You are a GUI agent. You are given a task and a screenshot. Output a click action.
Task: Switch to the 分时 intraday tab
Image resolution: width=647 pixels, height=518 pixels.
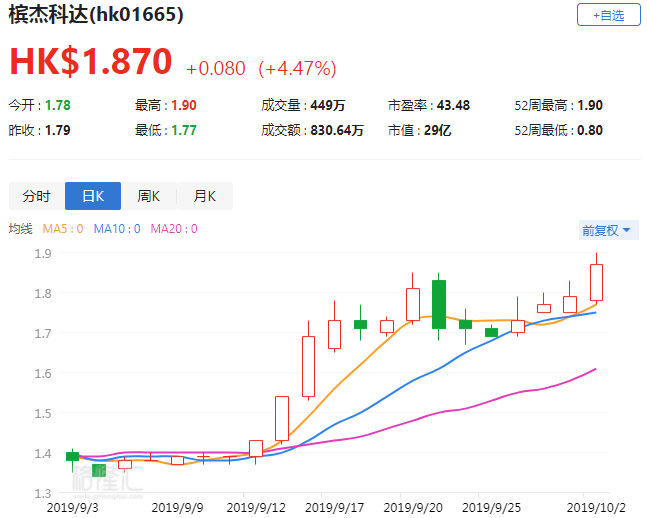coord(37,196)
